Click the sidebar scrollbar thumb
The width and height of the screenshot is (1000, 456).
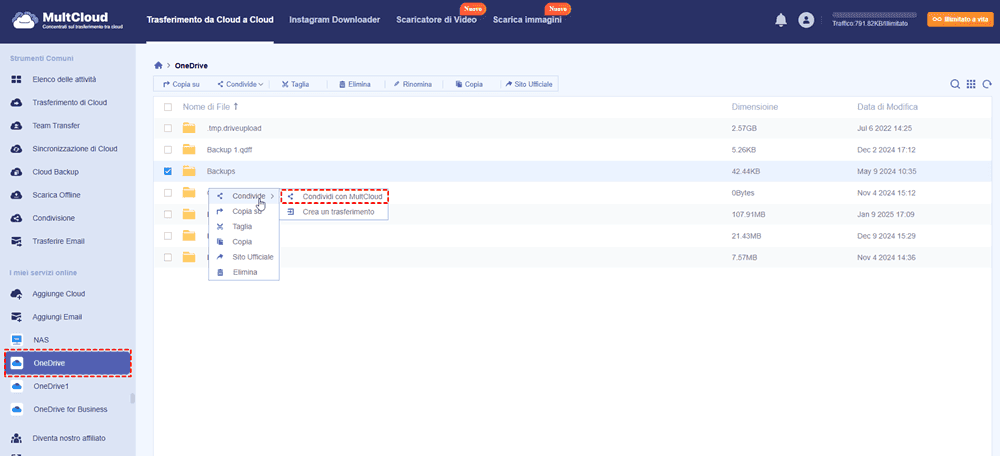tap(133, 399)
